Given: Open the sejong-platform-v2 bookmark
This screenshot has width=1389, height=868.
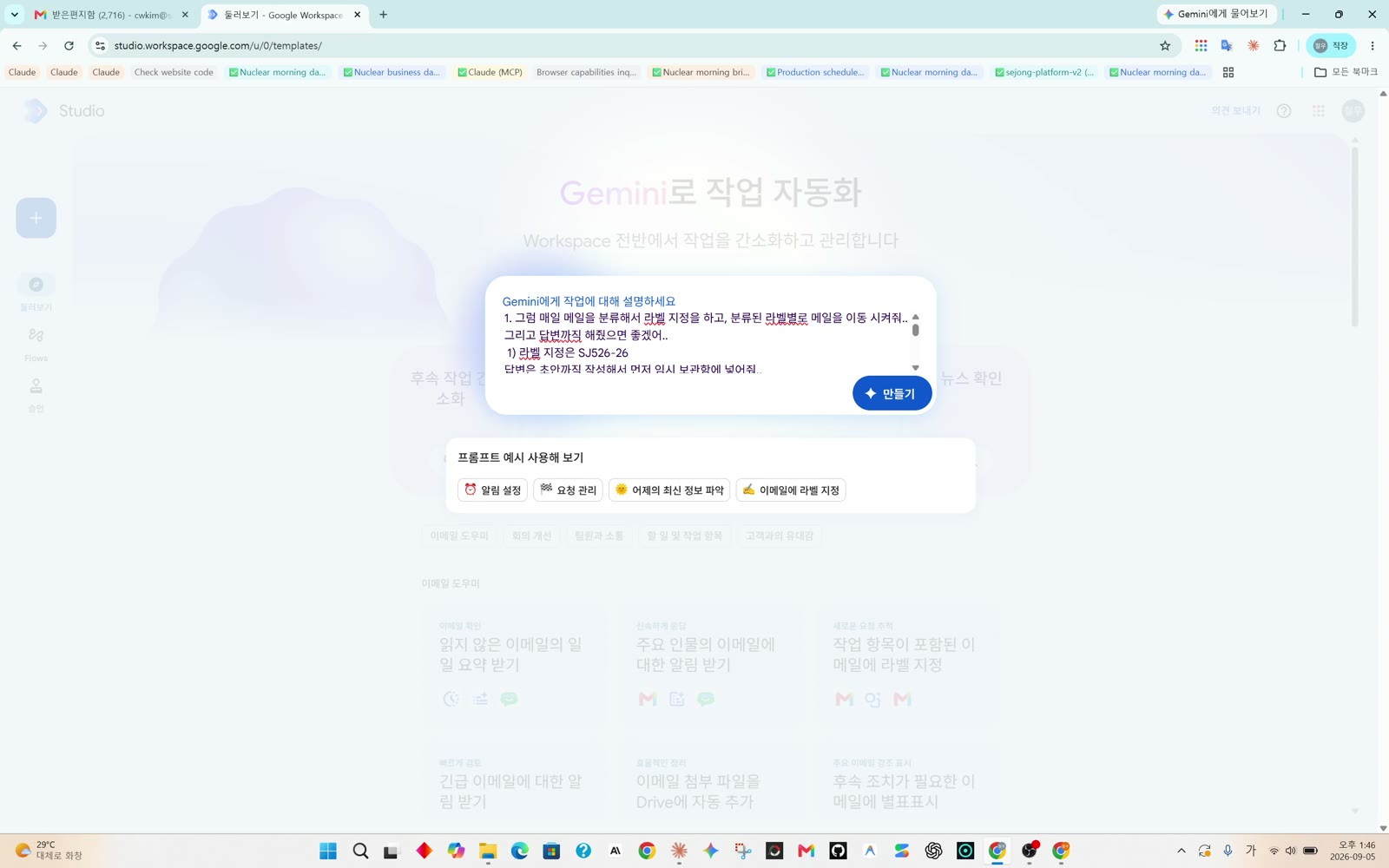Looking at the screenshot, I should point(1044,72).
